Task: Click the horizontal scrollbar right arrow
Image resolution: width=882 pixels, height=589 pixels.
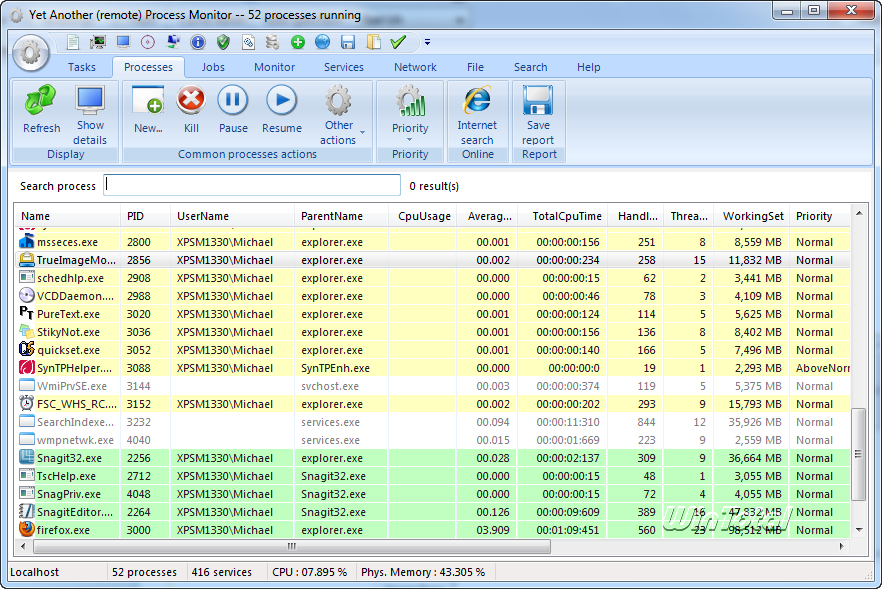Action: (842, 546)
